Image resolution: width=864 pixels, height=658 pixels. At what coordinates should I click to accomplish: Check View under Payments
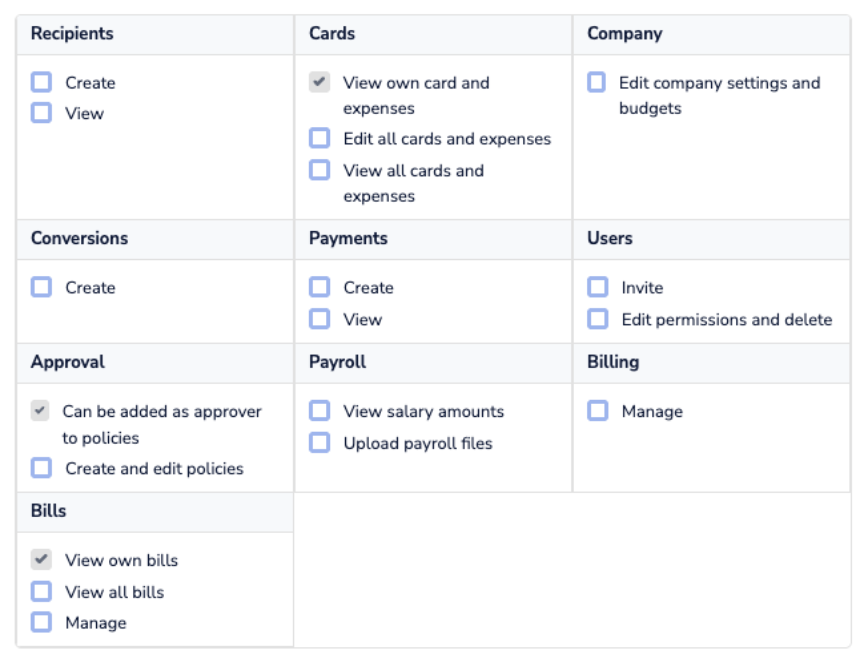tap(319, 319)
